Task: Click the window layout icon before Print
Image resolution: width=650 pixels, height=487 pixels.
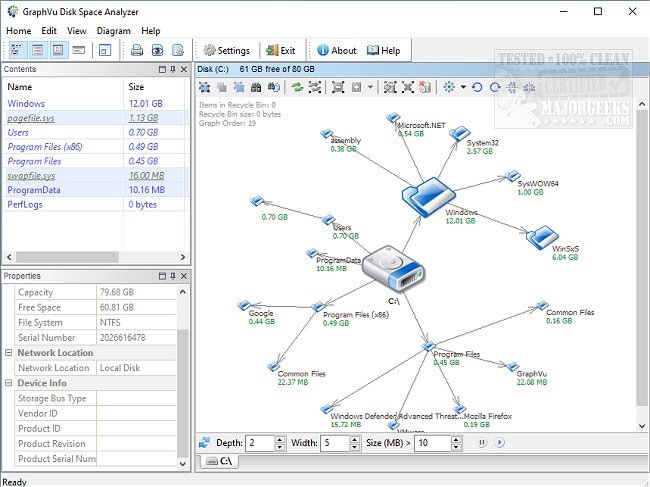Action: point(104,51)
